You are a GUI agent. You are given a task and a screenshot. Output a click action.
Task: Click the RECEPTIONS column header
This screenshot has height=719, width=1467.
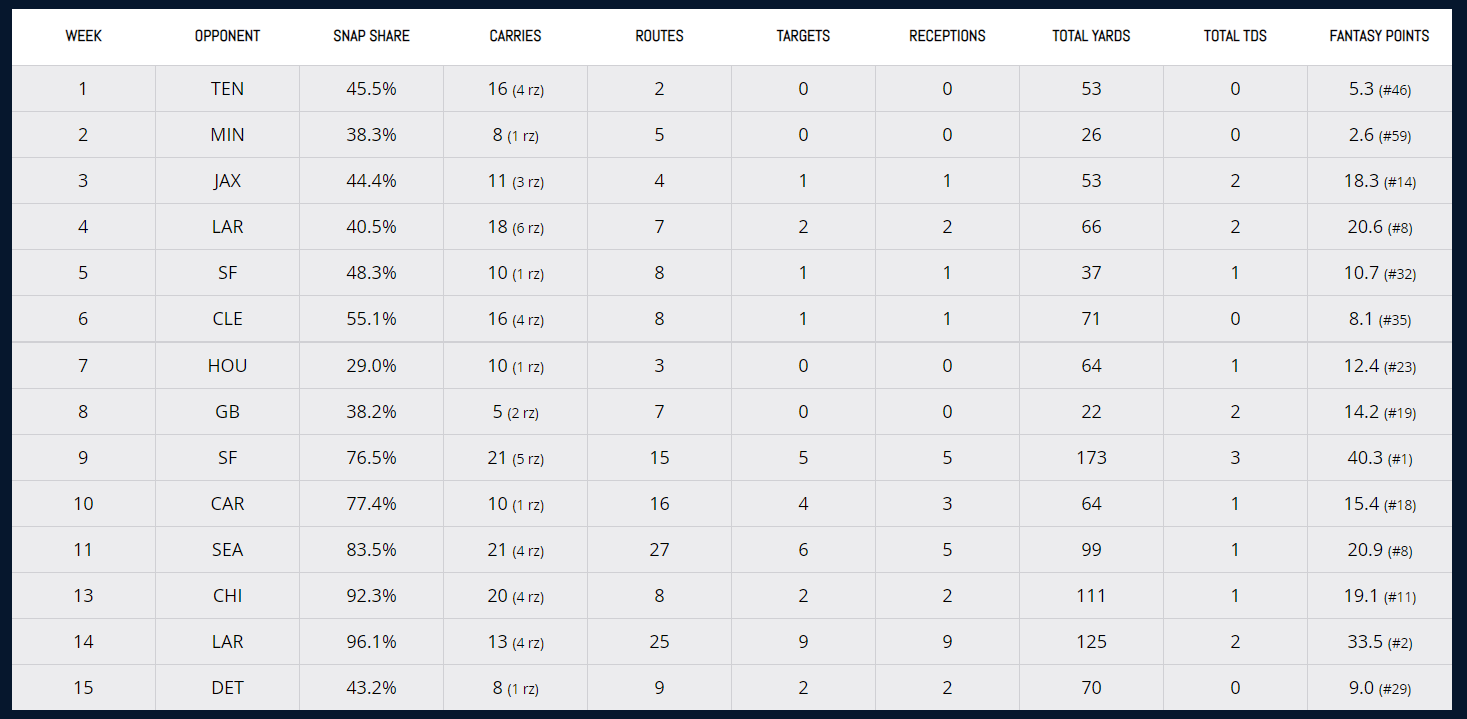tap(947, 36)
